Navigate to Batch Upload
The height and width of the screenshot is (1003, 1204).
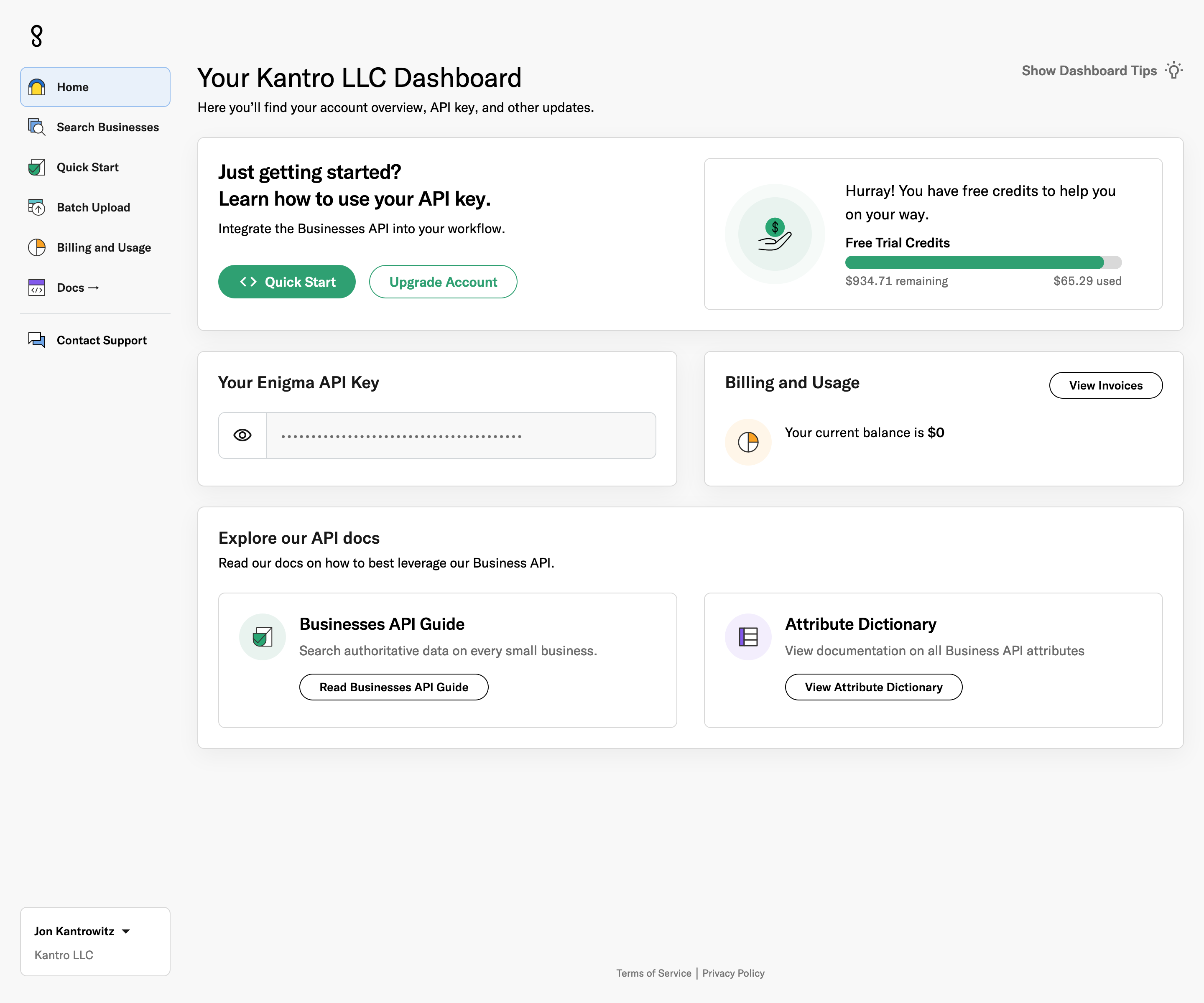click(x=95, y=207)
